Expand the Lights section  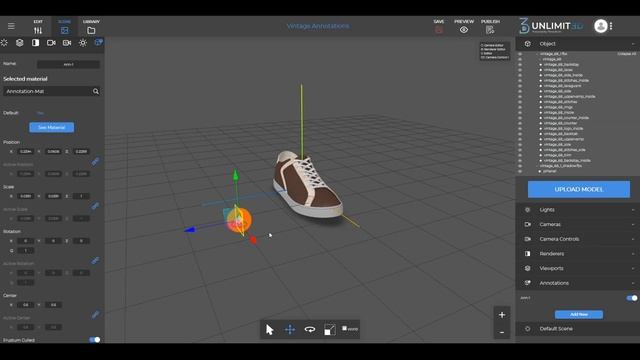(578, 210)
